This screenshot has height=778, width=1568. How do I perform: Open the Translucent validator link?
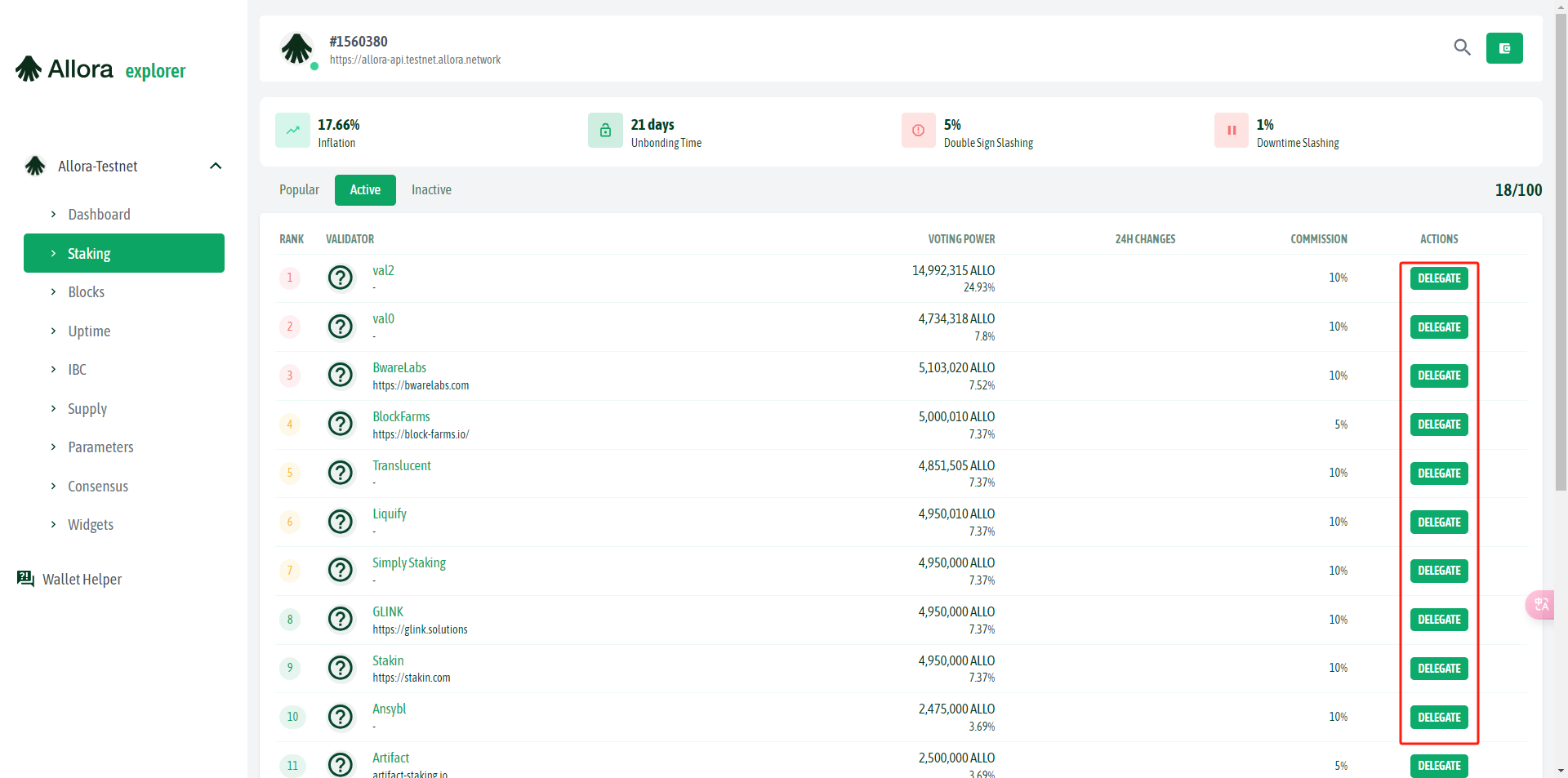click(402, 465)
